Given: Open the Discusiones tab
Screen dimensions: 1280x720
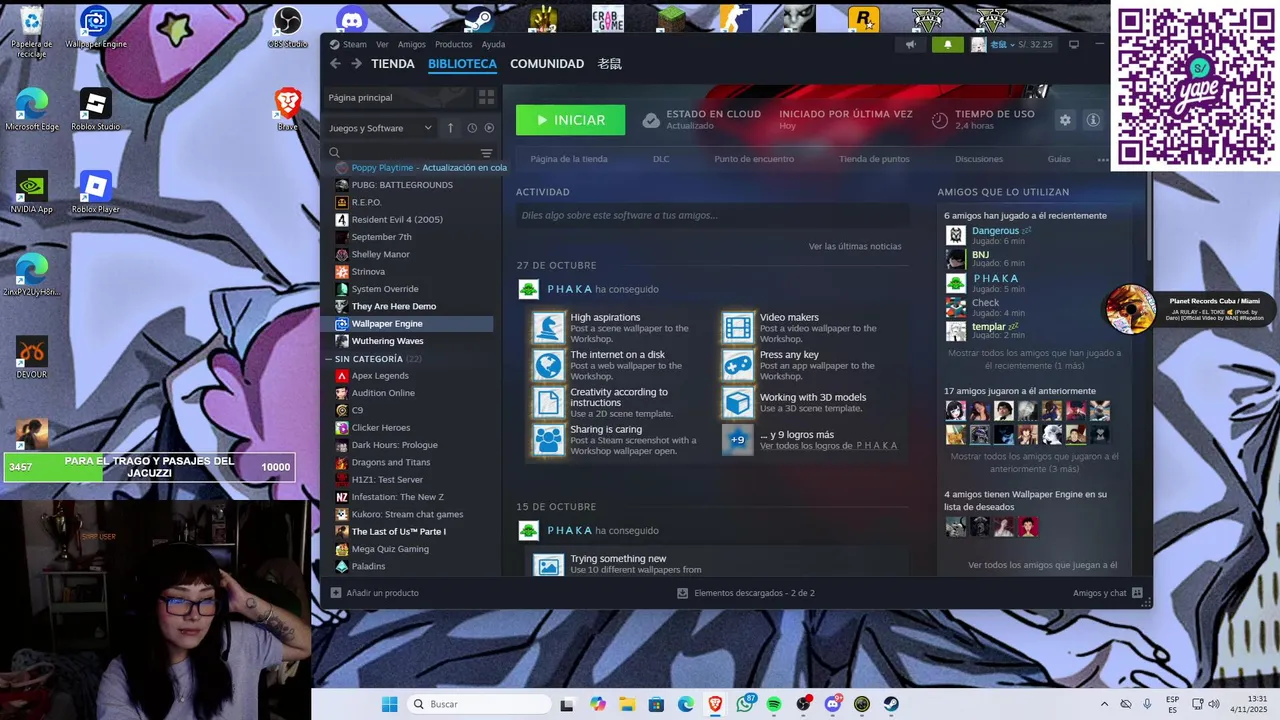Looking at the screenshot, I should [x=979, y=159].
